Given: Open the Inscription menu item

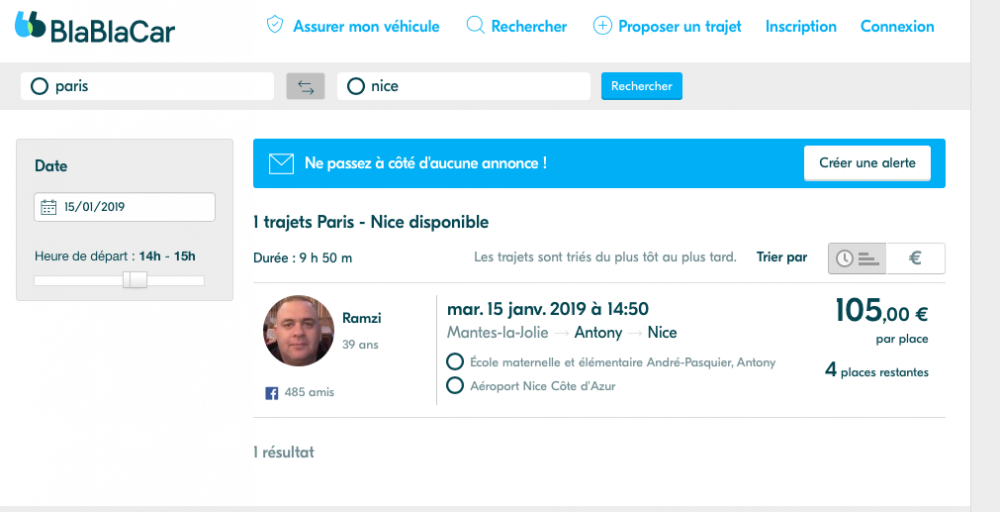Looking at the screenshot, I should pyautogui.click(x=801, y=26).
